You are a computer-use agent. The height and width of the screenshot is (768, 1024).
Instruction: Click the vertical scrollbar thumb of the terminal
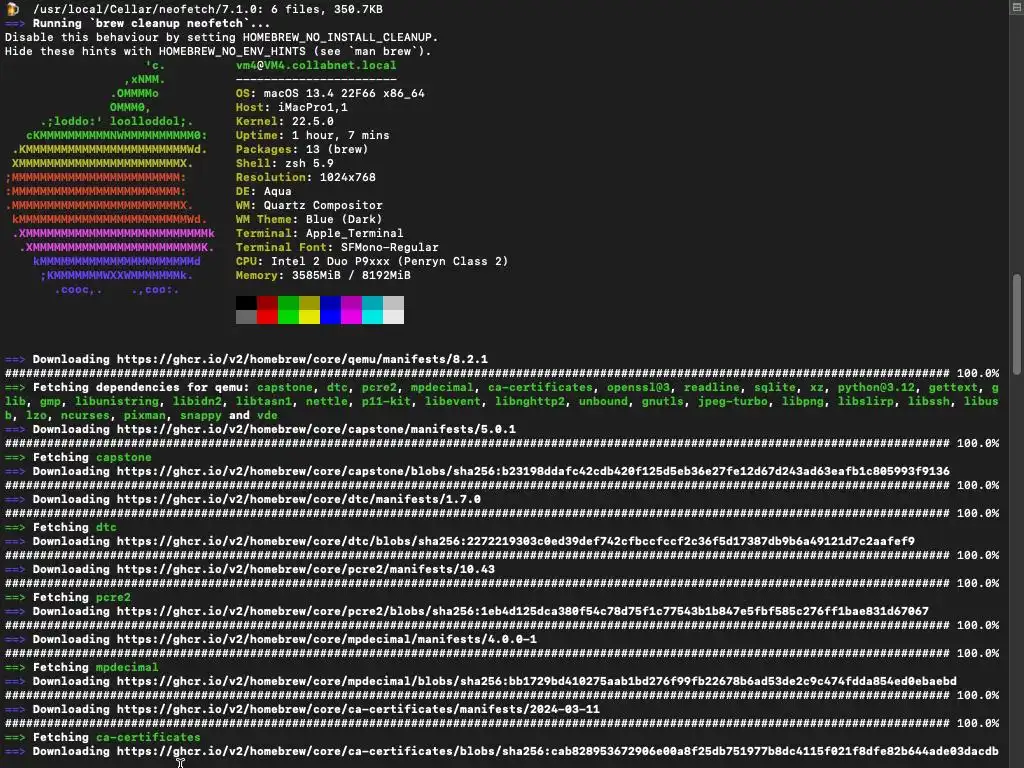pyautogui.click(x=1017, y=324)
